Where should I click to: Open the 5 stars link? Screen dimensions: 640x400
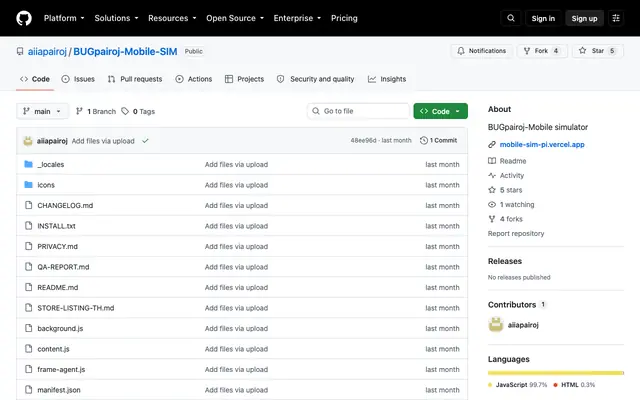pyautogui.click(x=505, y=190)
